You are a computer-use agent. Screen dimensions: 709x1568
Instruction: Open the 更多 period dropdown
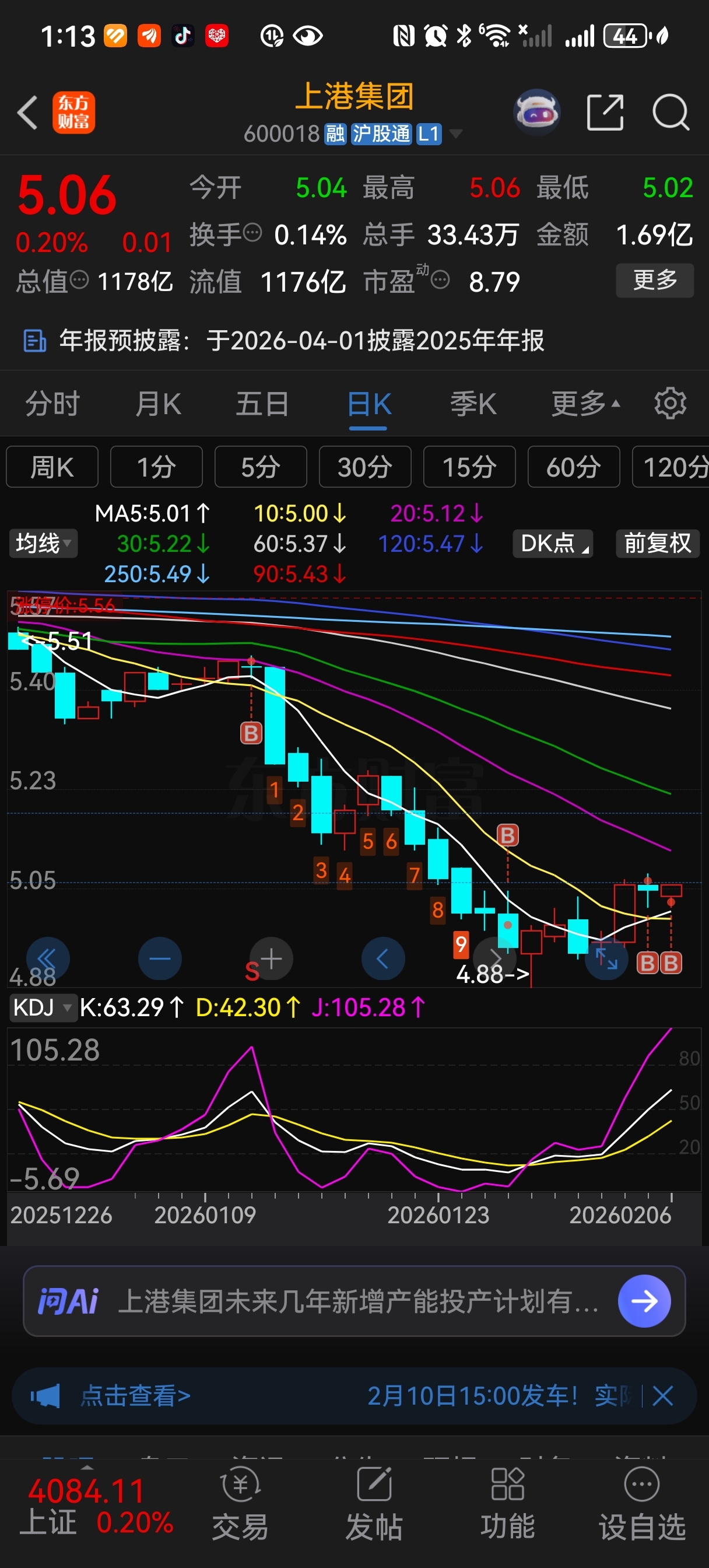585,403
